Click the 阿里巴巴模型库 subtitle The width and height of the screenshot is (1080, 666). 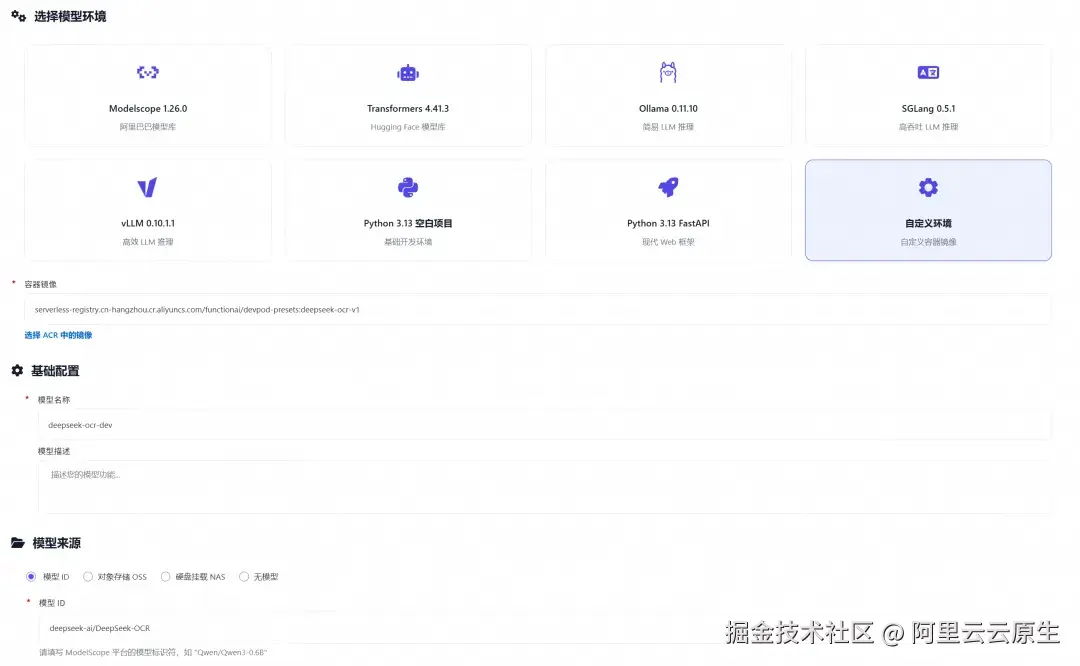pos(147,127)
